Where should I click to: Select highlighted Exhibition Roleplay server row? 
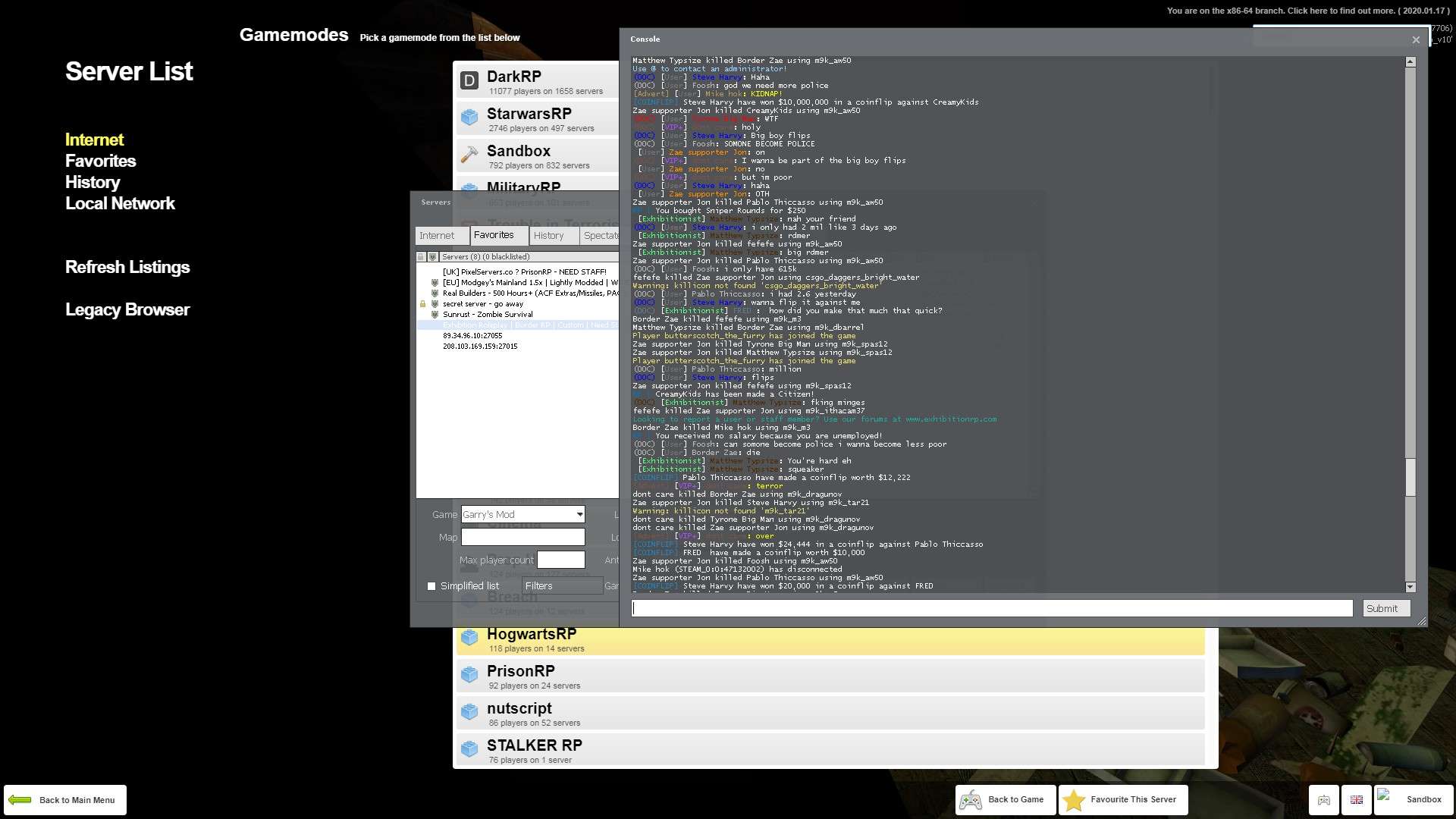(x=518, y=325)
